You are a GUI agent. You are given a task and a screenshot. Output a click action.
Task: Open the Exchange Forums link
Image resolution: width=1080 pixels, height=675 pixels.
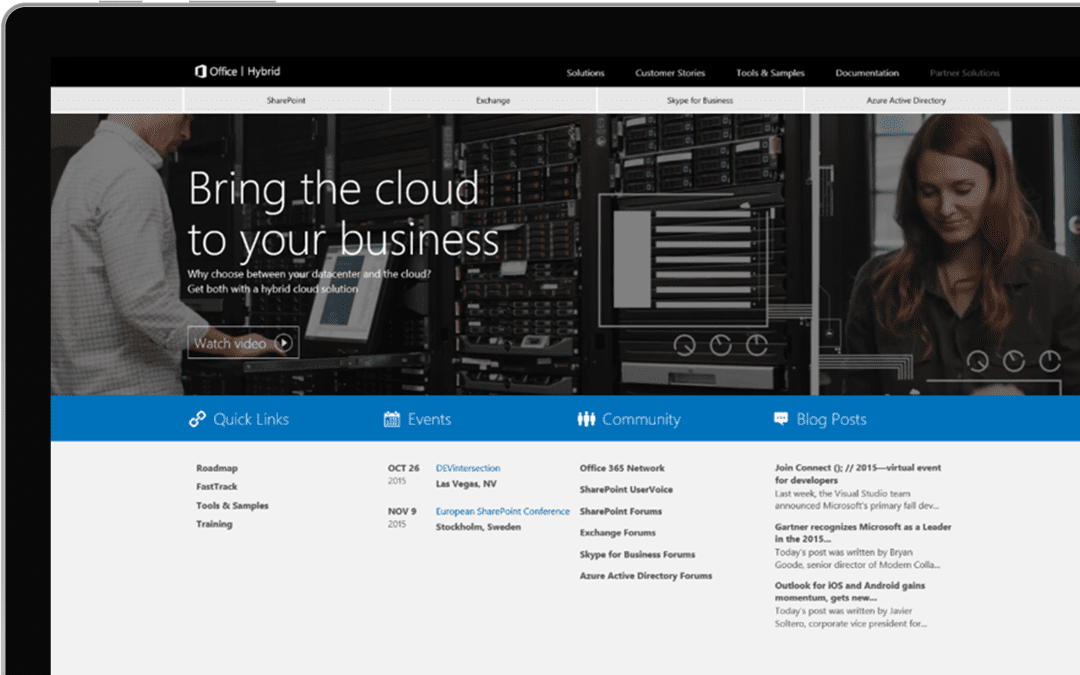tap(618, 533)
